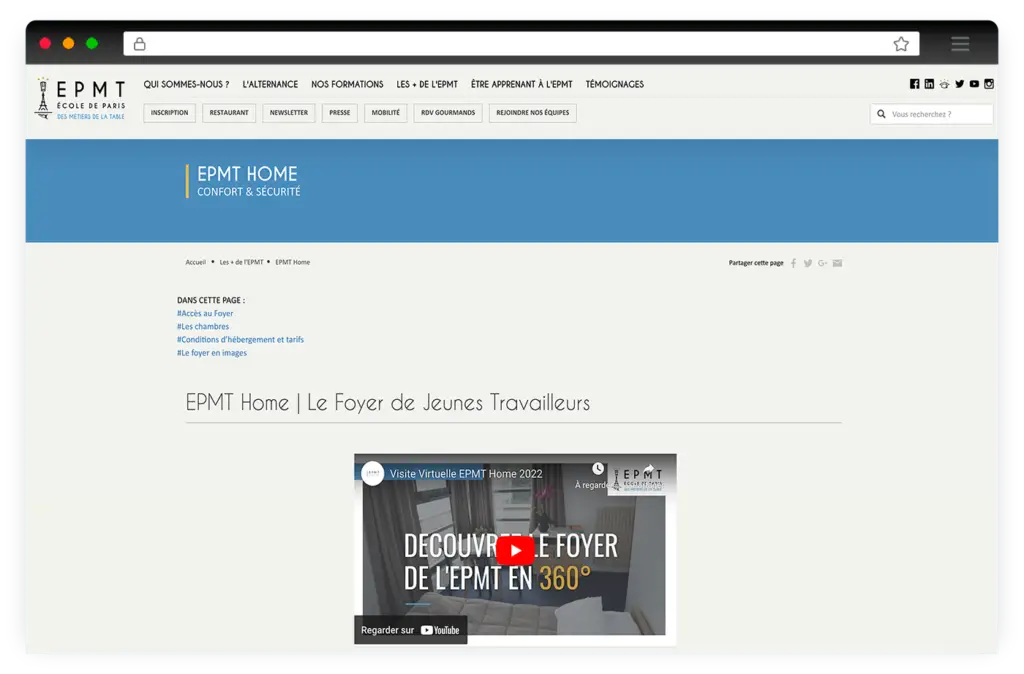Open the EPMT Facebook page icon
Screen dimensions: 1024x674
click(914, 84)
